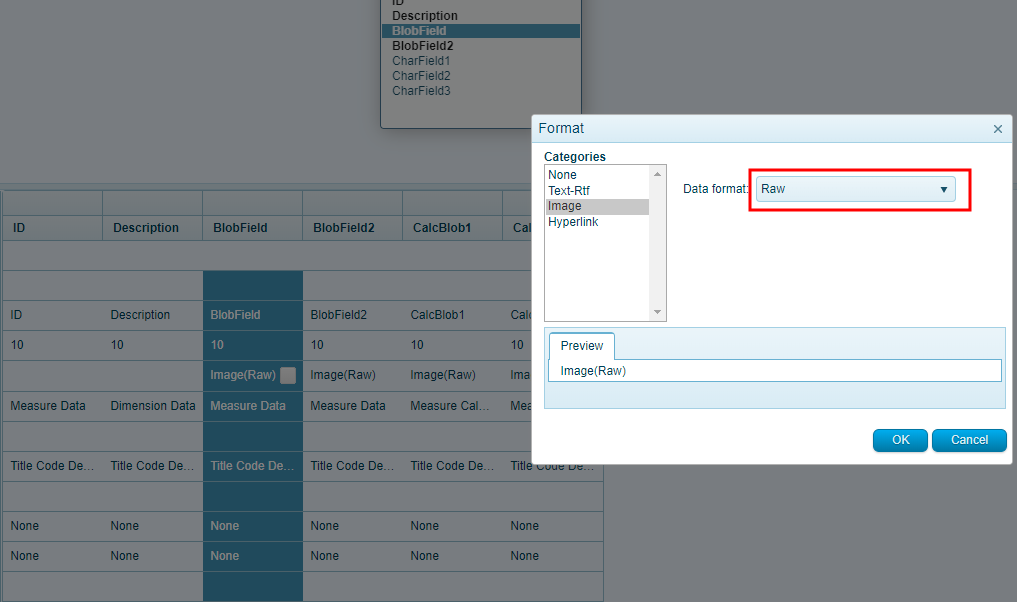Choose the Image category
The height and width of the screenshot is (602, 1017).
click(564, 206)
